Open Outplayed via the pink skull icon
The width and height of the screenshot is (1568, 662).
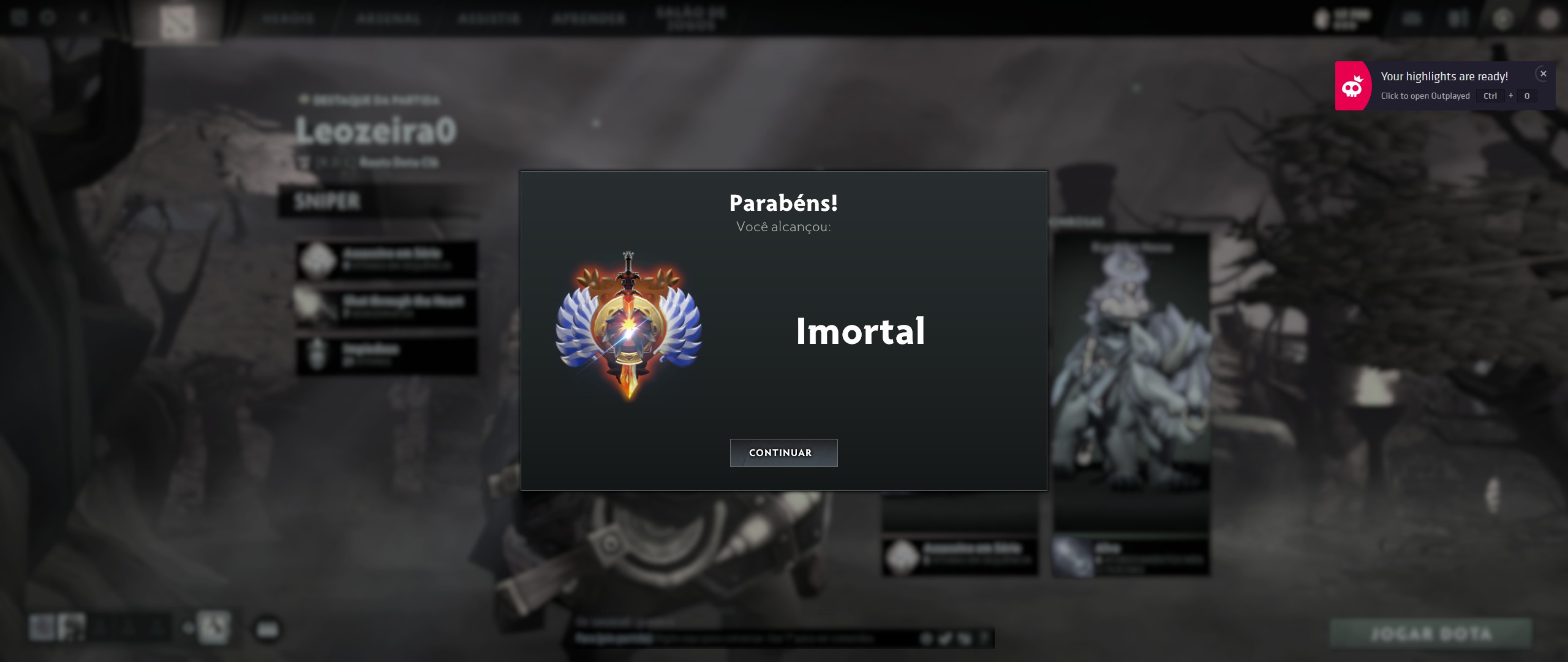(1352, 86)
